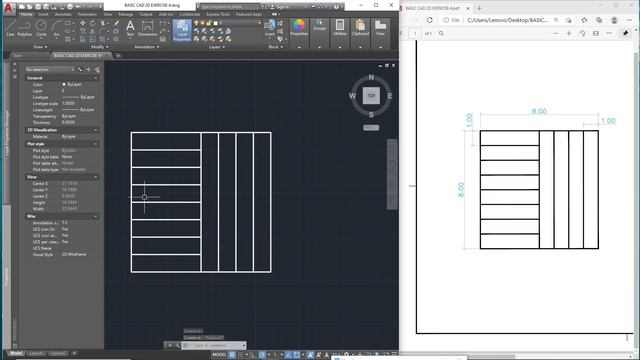Screen dimensions: 640x360
Task: Zoom in the PDF with plus icon
Action: (569, 33)
